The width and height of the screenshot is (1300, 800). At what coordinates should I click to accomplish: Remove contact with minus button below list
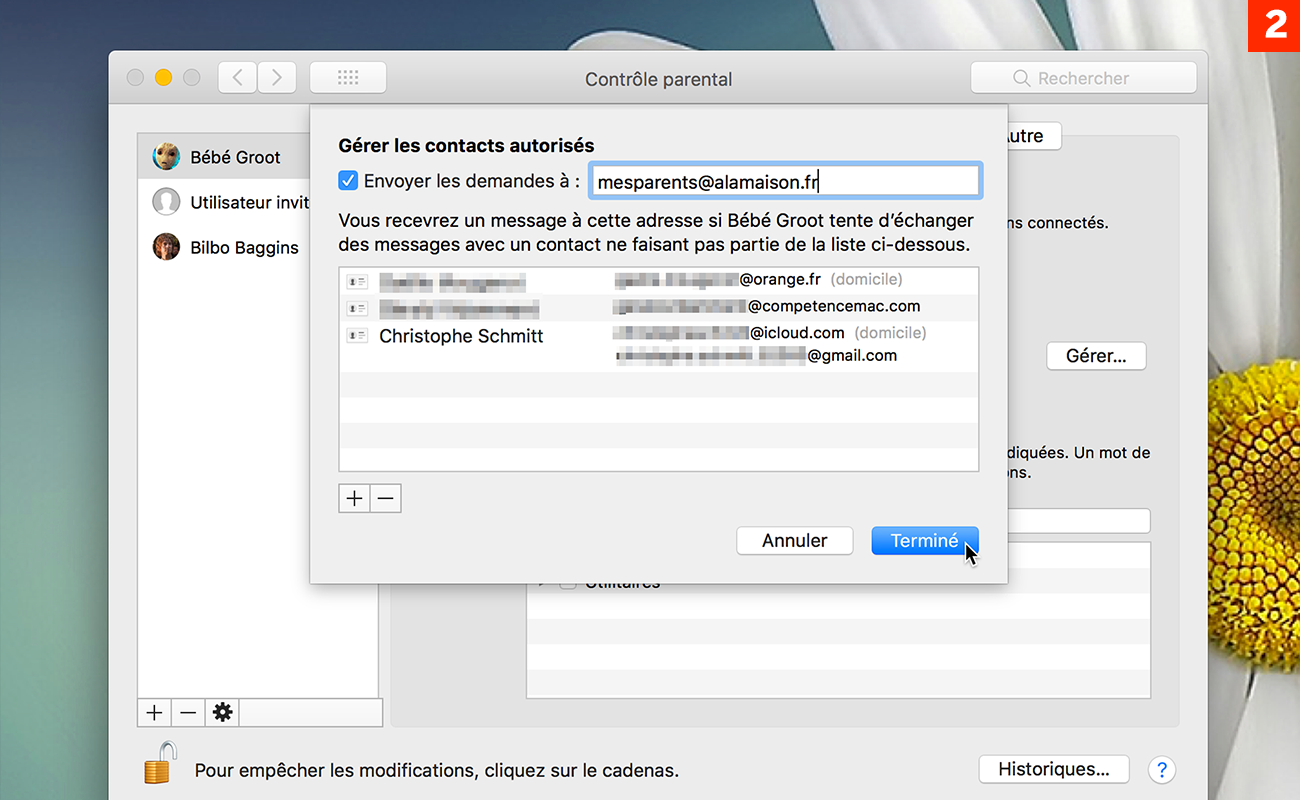click(x=386, y=498)
